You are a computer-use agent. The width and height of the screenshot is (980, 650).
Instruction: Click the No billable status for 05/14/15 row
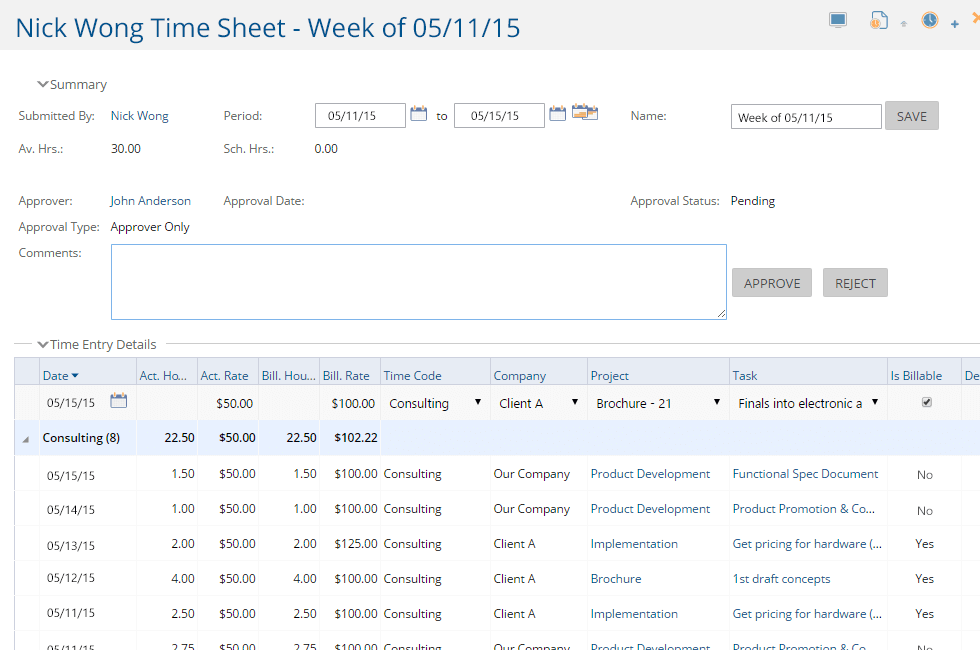(923, 509)
